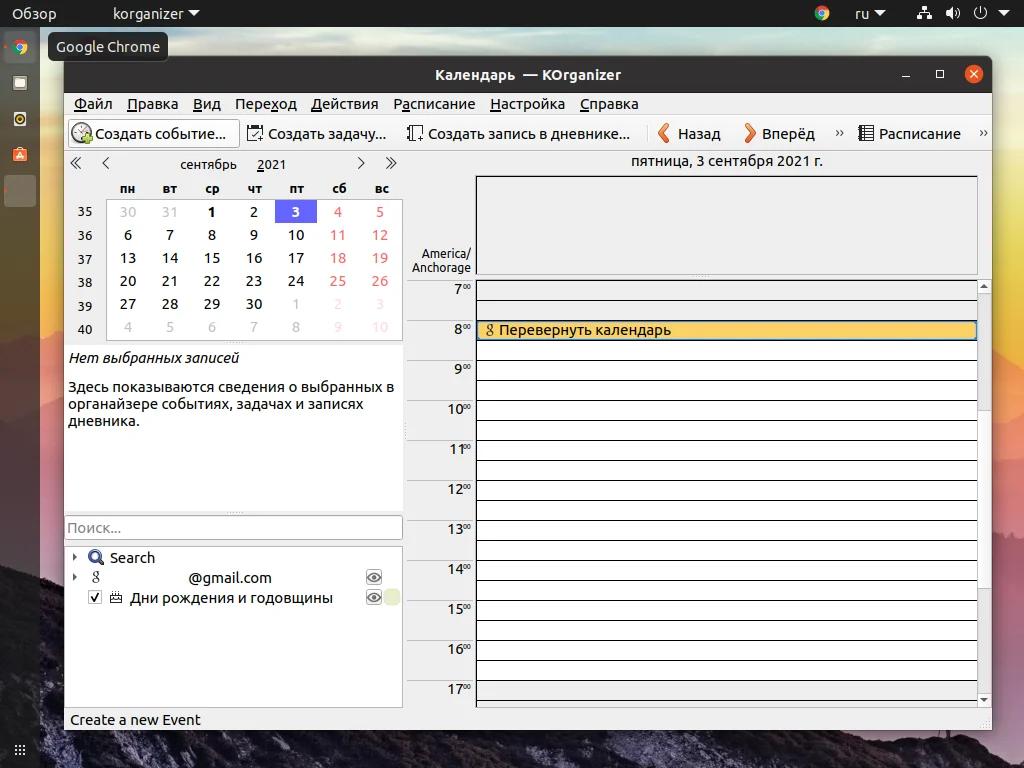Go forward with the Вперёд arrow
Image resolution: width=1024 pixels, height=768 pixels.
pos(750,133)
